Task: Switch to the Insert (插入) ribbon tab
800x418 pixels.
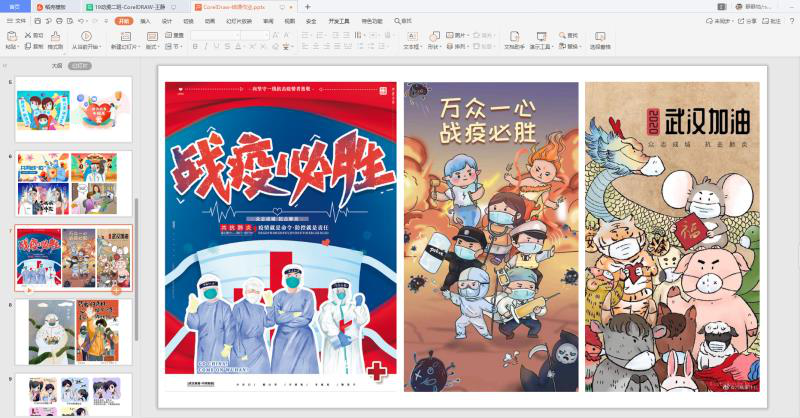Action: 145,21
